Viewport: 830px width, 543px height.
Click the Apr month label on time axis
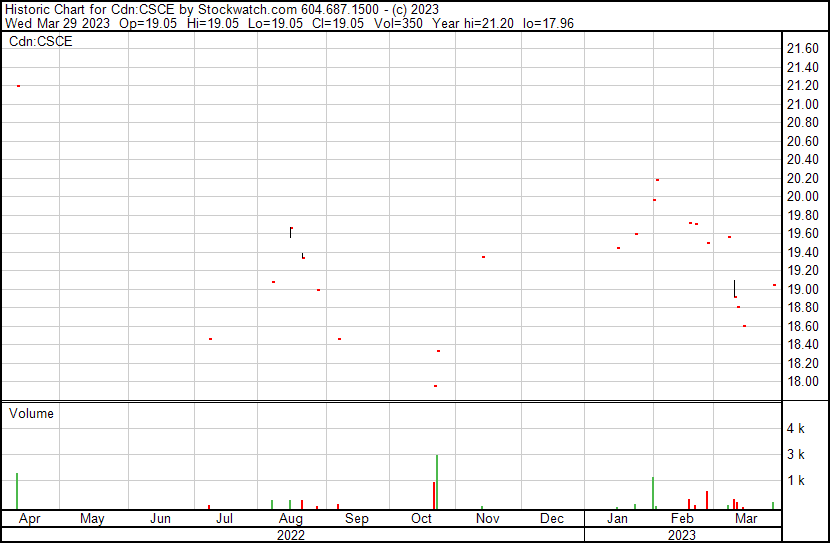(27, 519)
